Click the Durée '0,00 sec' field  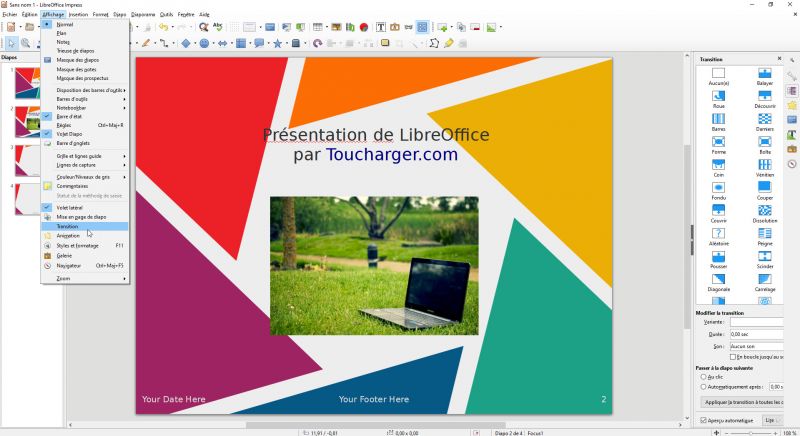tap(756, 334)
